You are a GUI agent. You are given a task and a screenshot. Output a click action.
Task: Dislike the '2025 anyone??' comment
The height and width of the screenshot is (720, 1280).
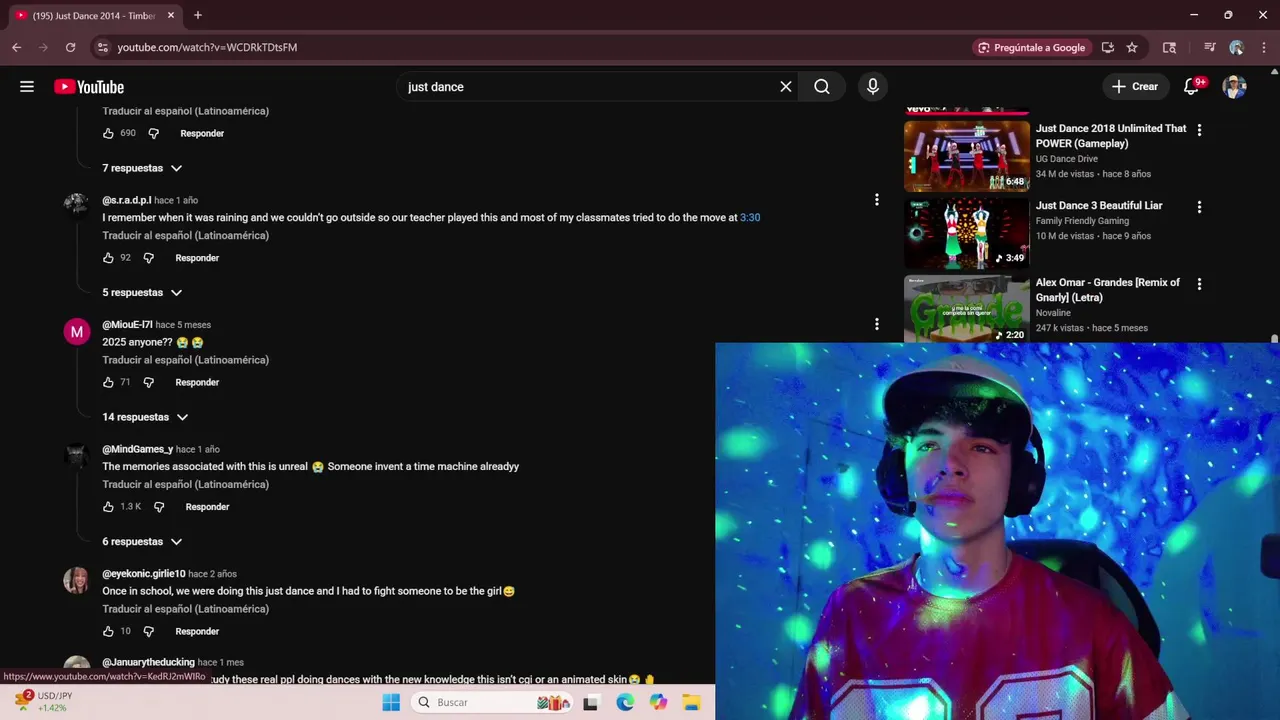coord(149,382)
